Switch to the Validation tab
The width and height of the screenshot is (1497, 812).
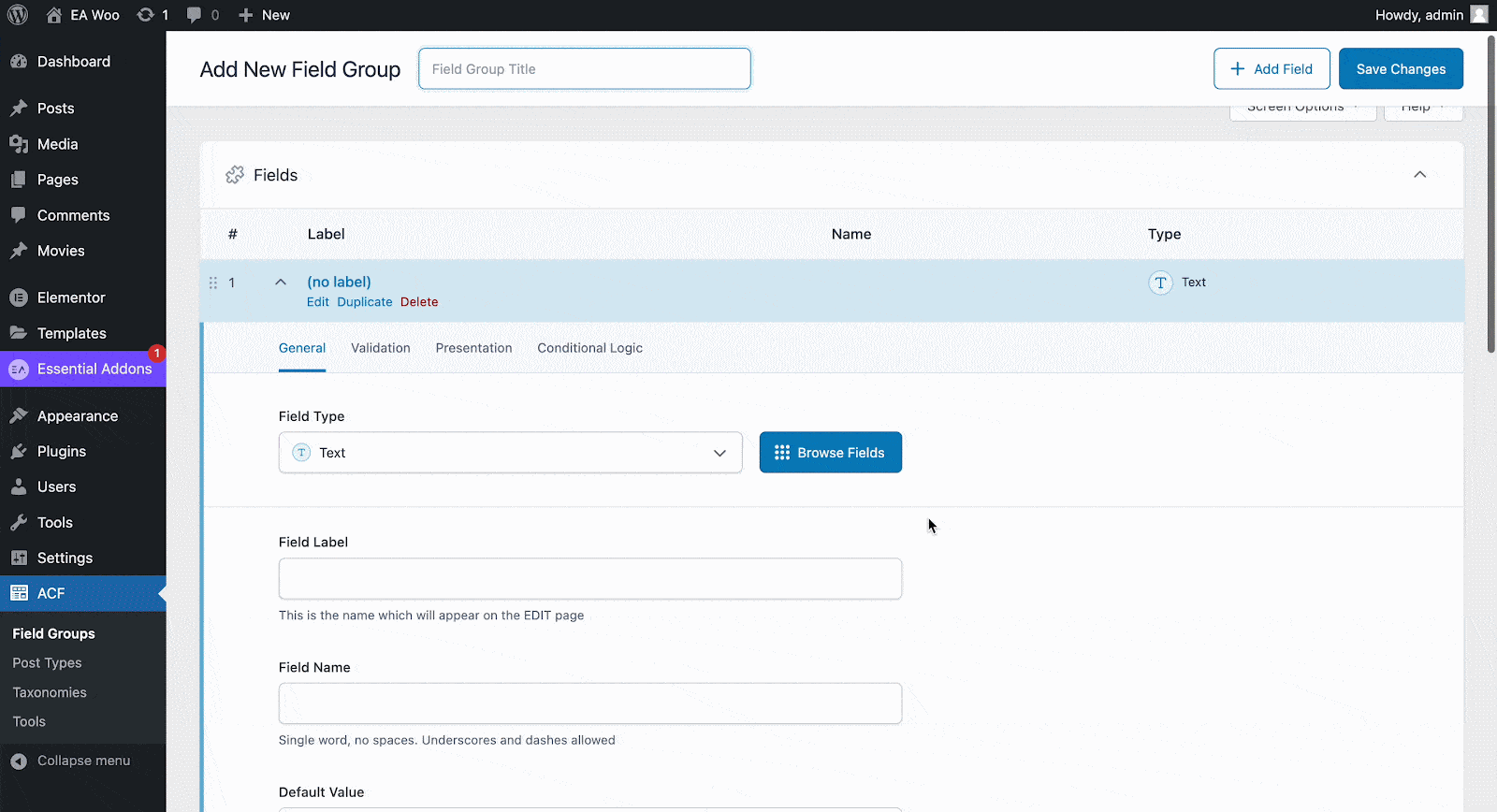(381, 348)
